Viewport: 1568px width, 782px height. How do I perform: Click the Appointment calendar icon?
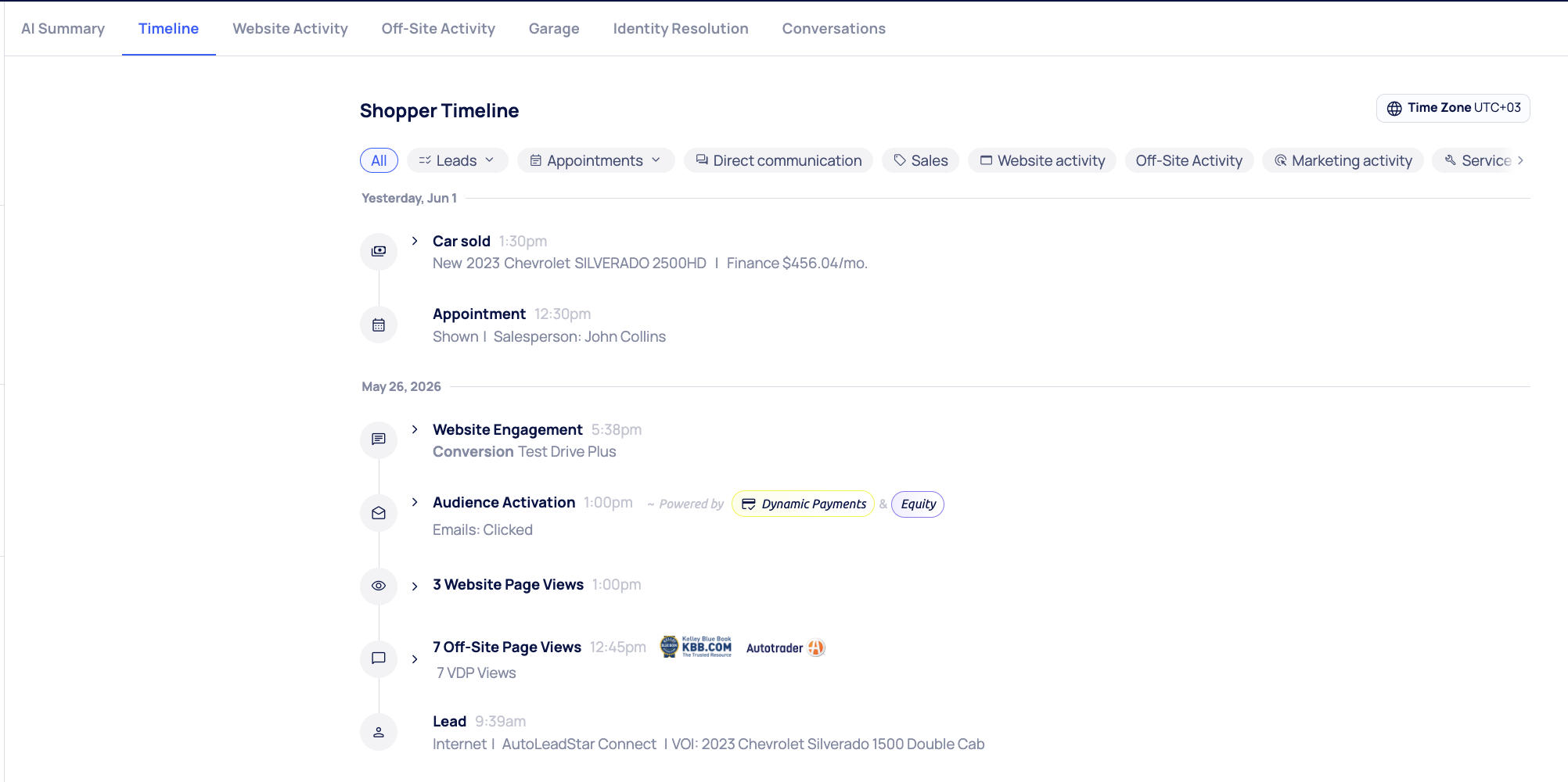(379, 325)
